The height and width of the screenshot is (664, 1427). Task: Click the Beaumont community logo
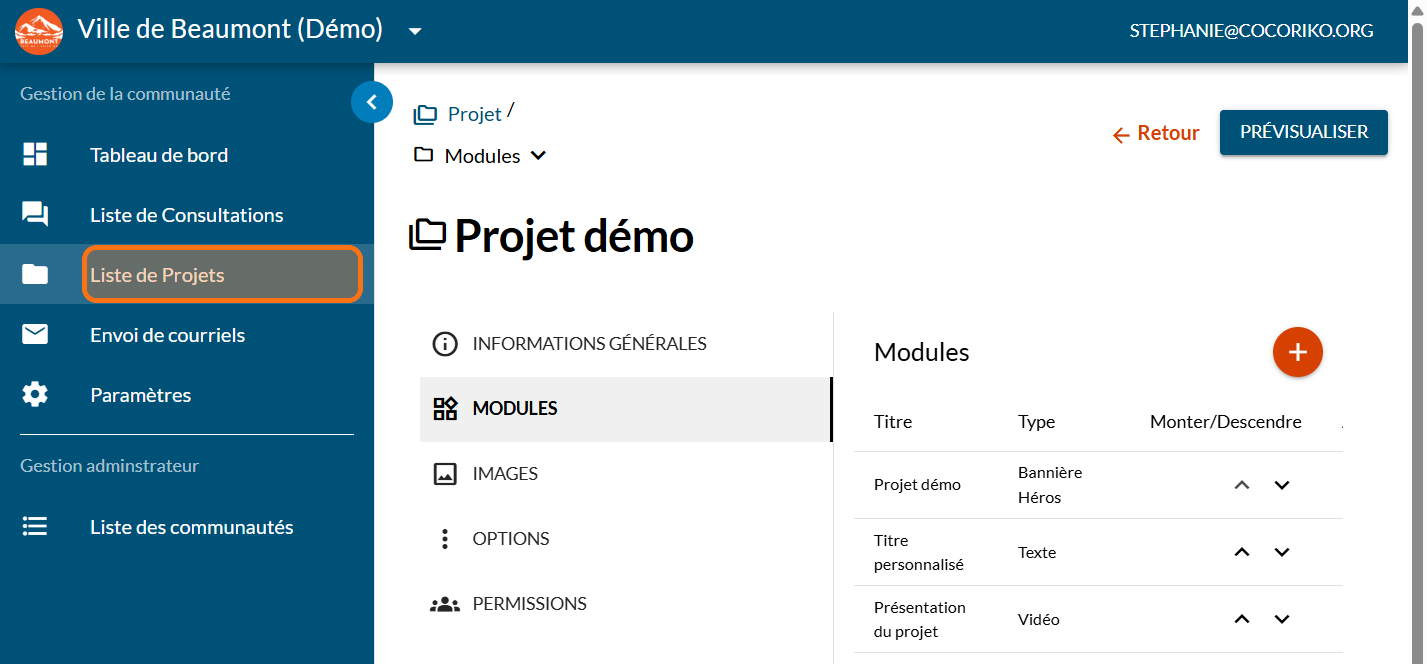tap(39, 31)
